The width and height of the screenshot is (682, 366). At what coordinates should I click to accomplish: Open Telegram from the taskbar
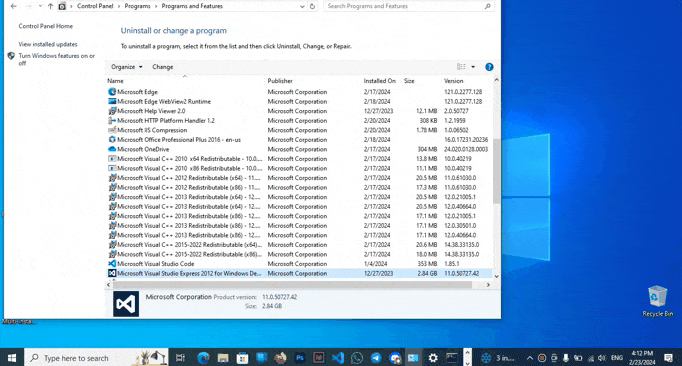click(x=376, y=358)
